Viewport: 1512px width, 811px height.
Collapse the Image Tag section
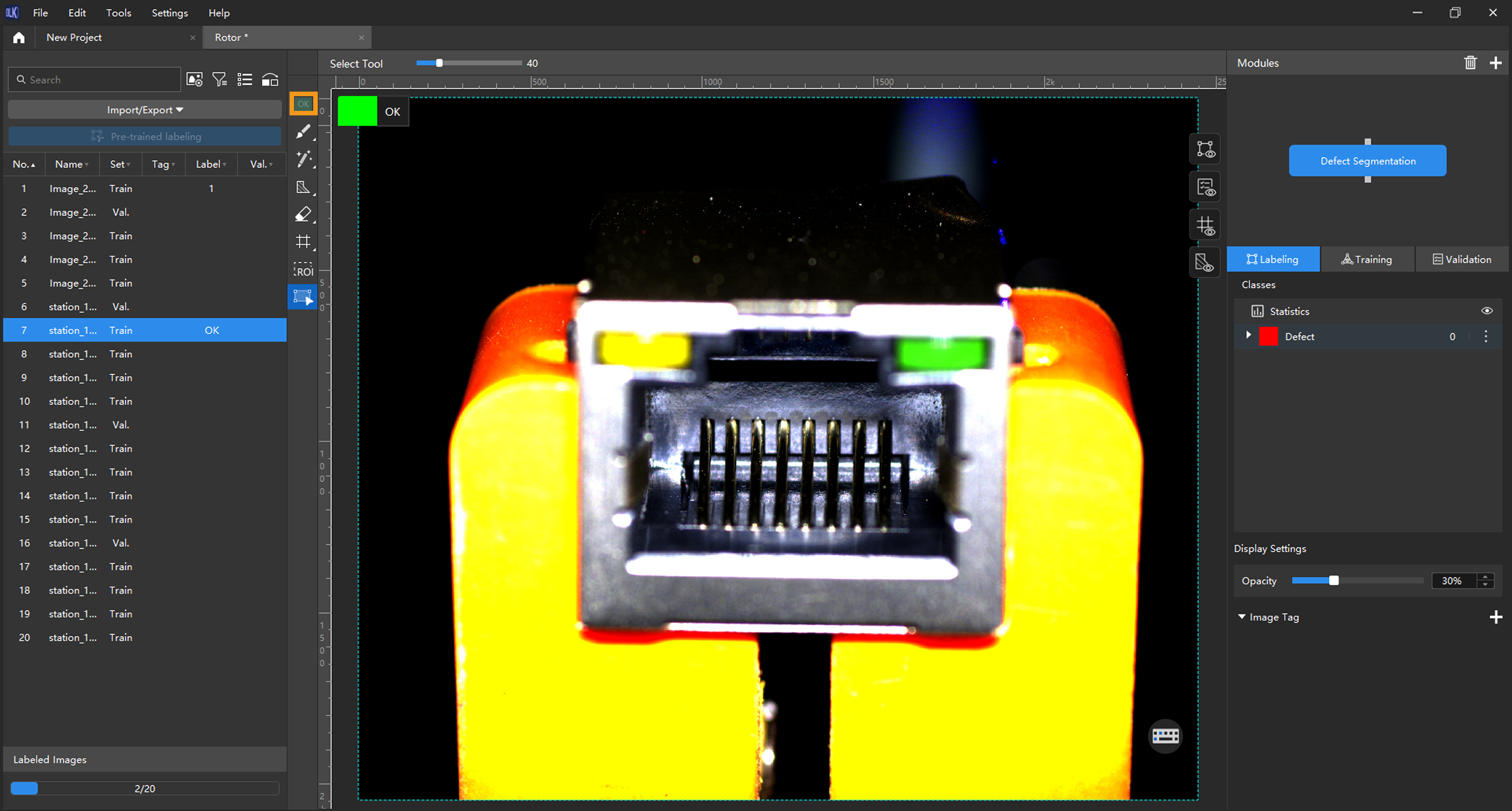coord(1241,616)
